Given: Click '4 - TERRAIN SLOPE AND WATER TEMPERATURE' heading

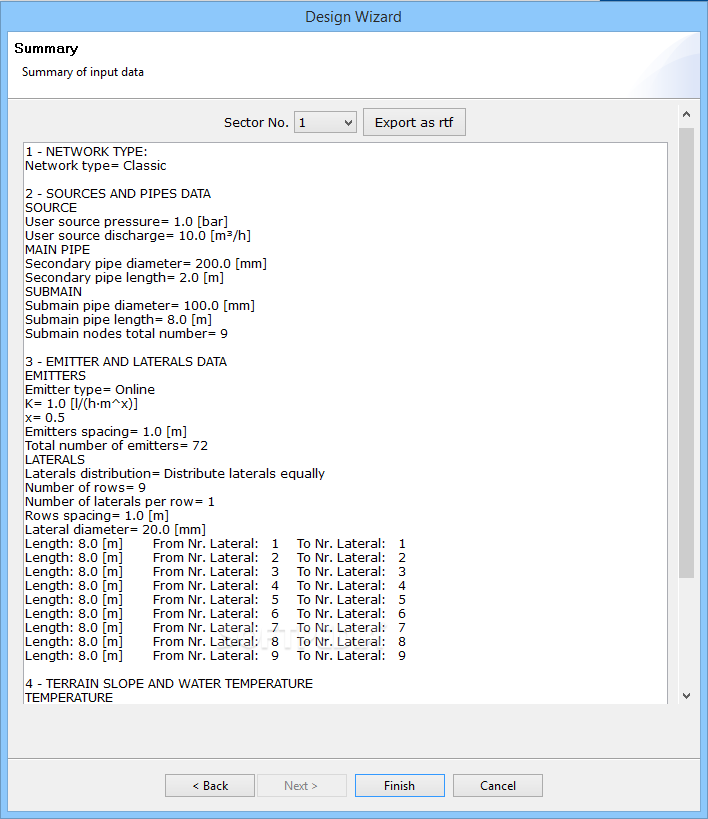Looking at the screenshot, I should (x=169, y=684).
